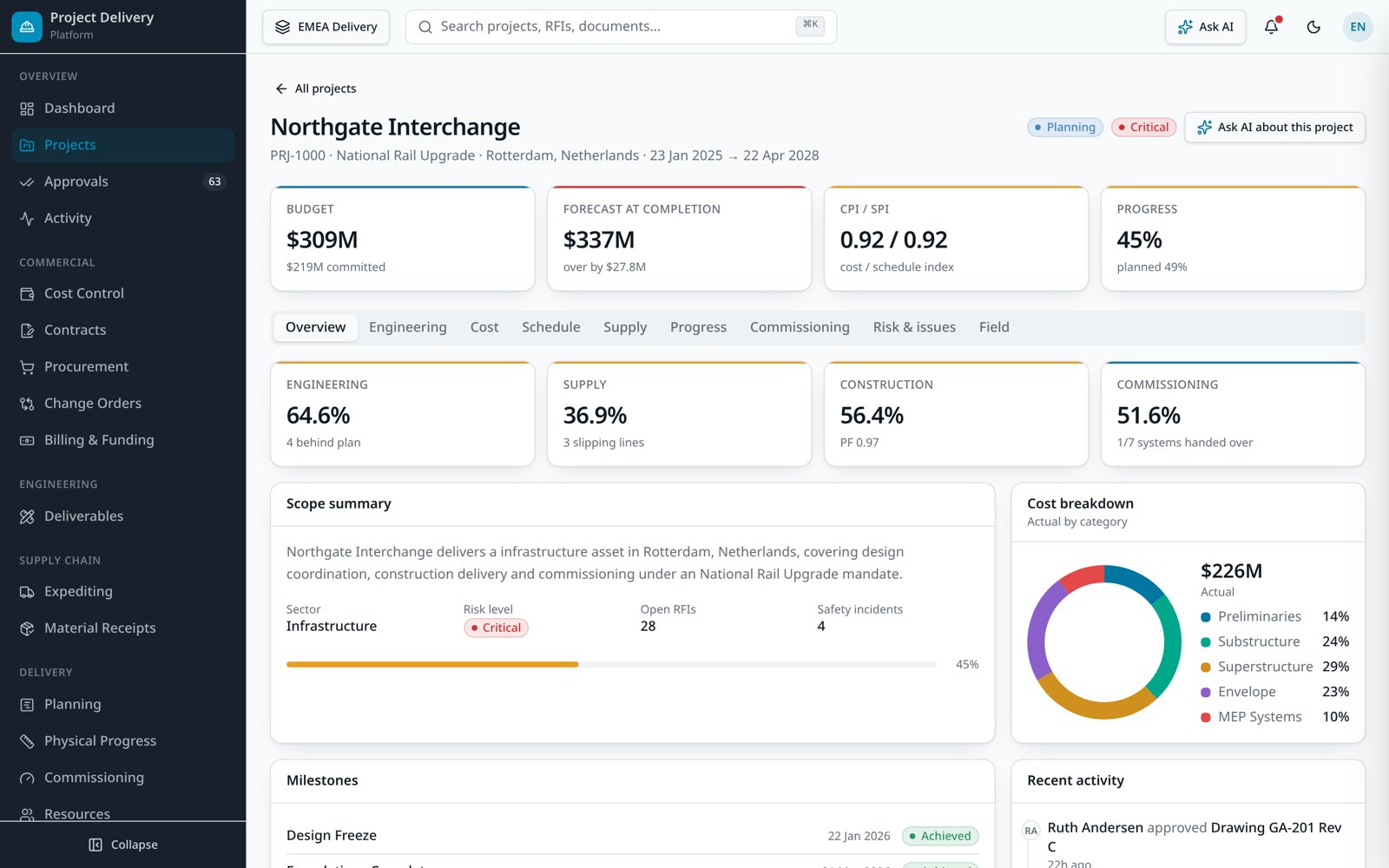Viewport: 1389px width, 868px height.
Task: Click the MEP Systems red legend swatch
Action: click(x=1206, y=718)
